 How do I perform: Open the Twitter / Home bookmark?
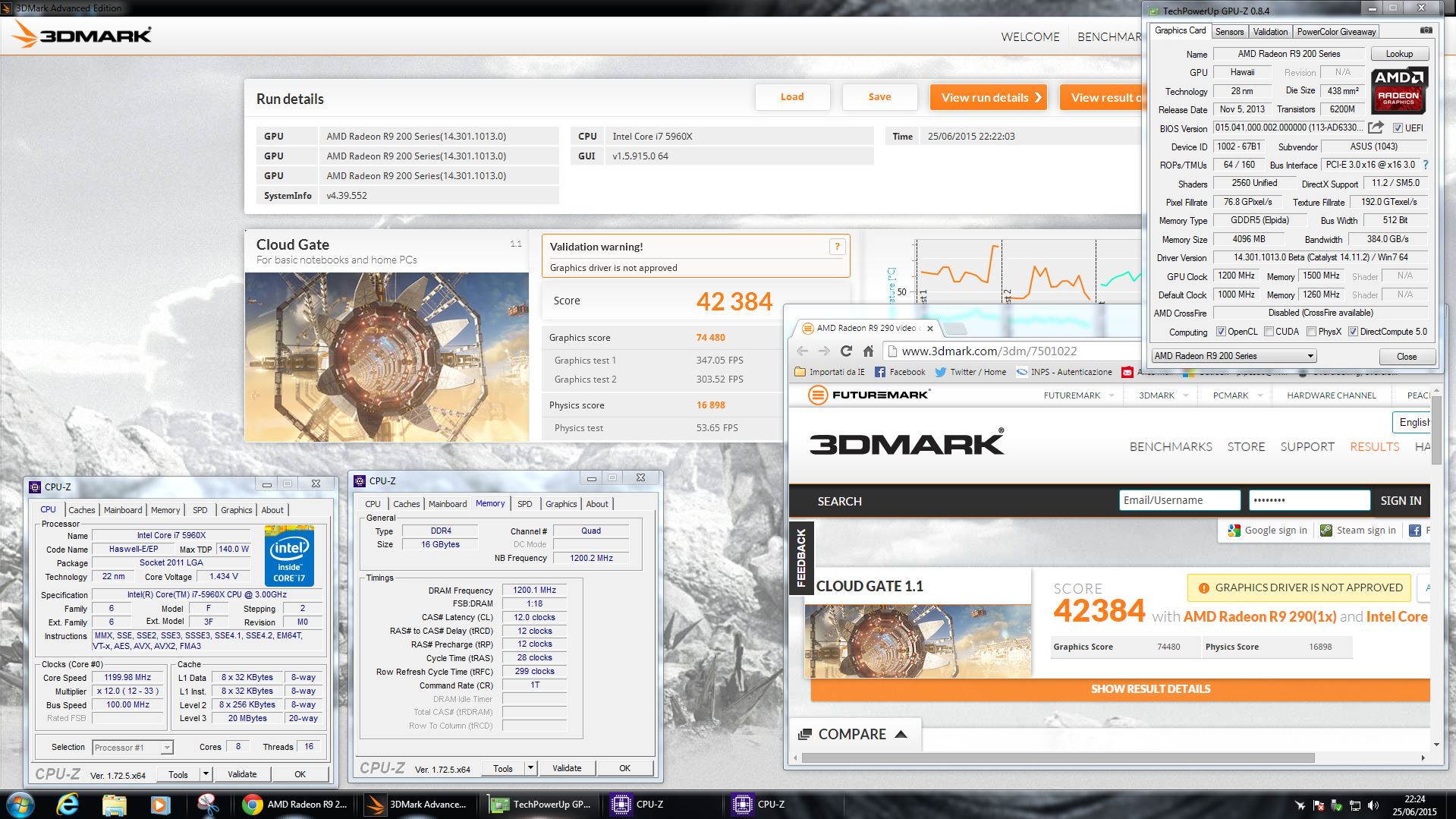coord(970,372)
